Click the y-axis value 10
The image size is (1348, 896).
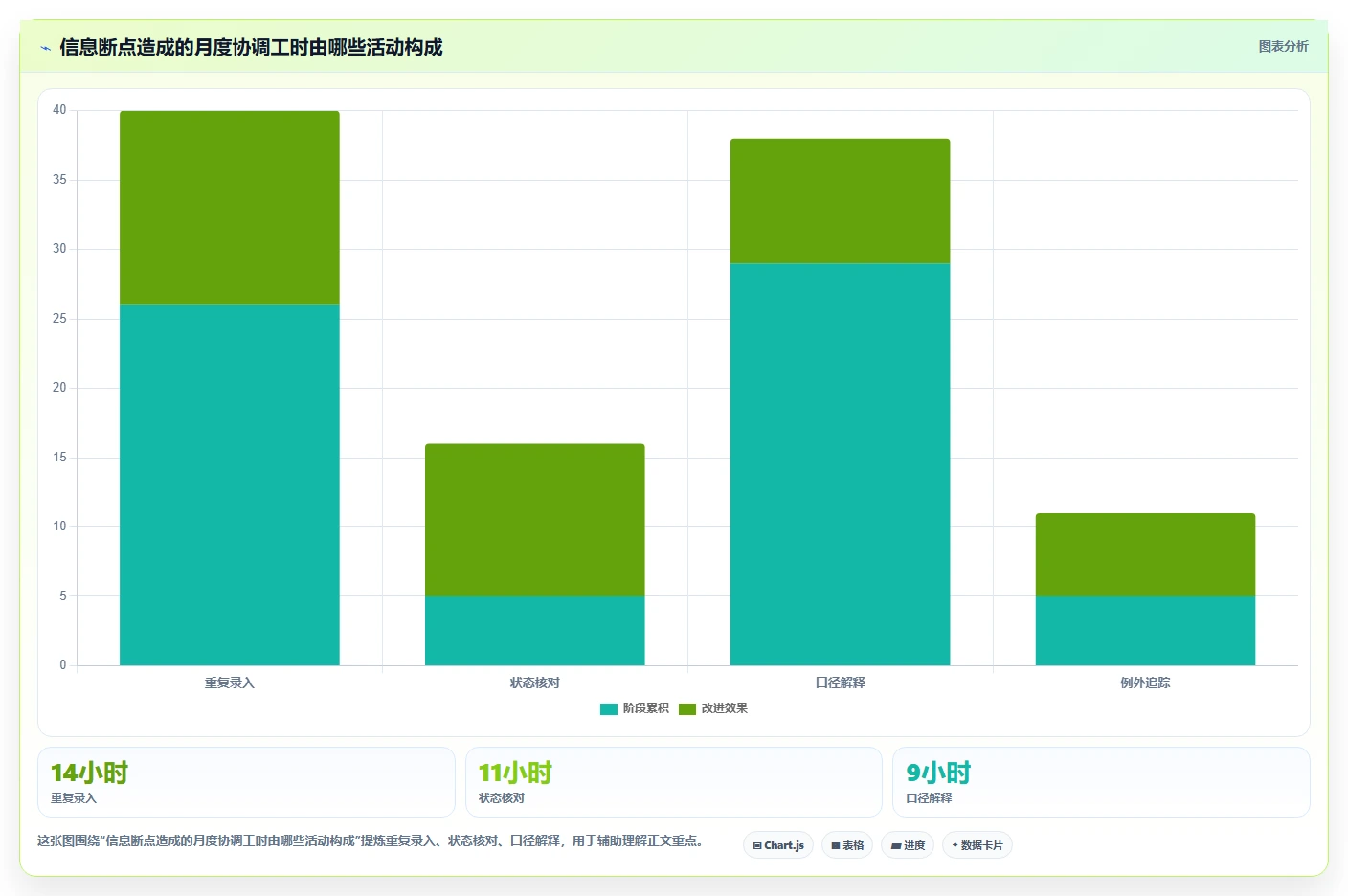60,526
